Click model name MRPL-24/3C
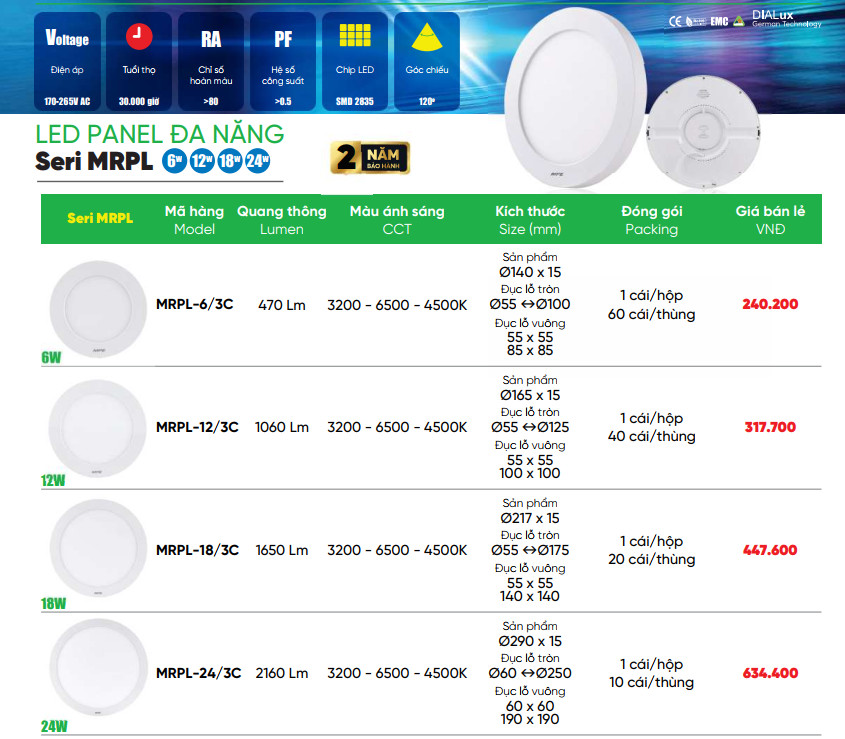This screenshot has height=739, width=845. 197,673
